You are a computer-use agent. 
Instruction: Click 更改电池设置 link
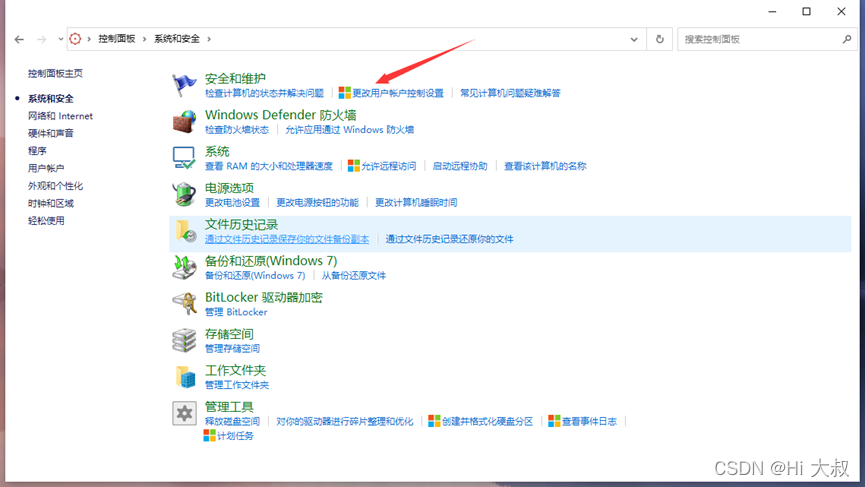(232, 202)
